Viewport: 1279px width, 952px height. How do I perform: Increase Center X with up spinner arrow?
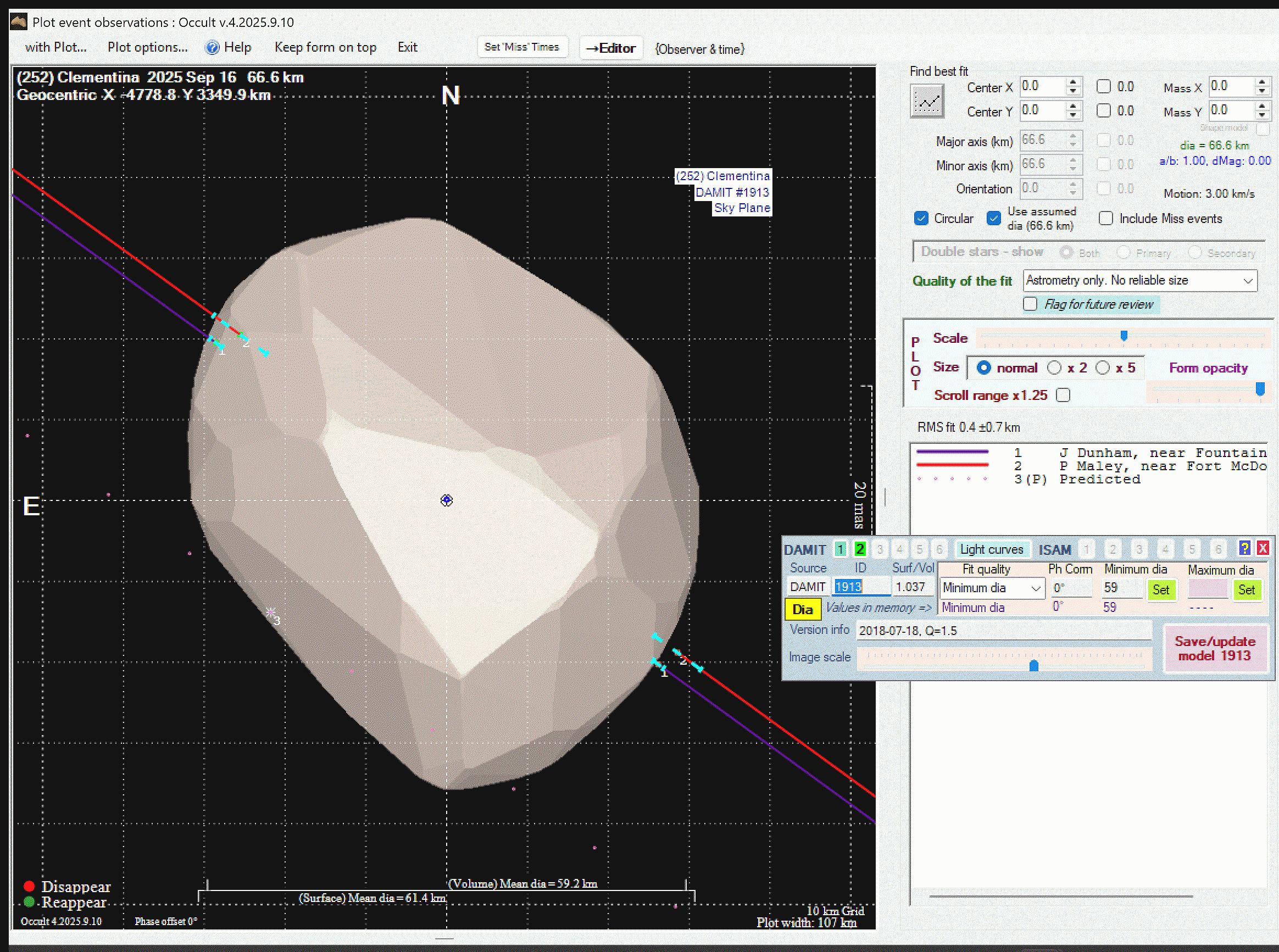1072,82
